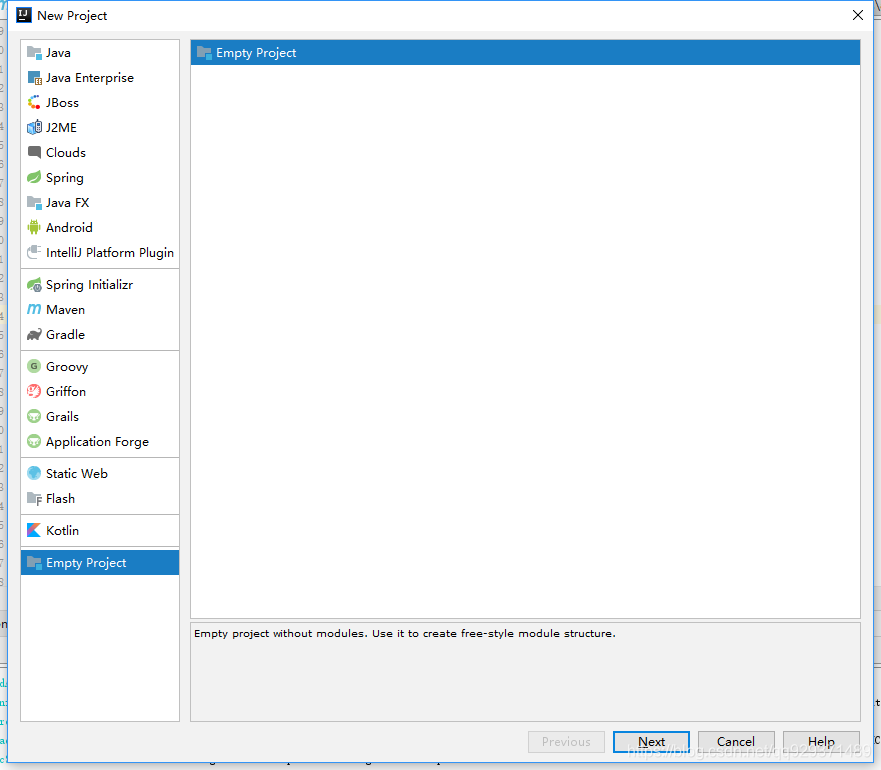Click the Static Web globe icon
The image size is (881, 770).
[x=34, y=473]
